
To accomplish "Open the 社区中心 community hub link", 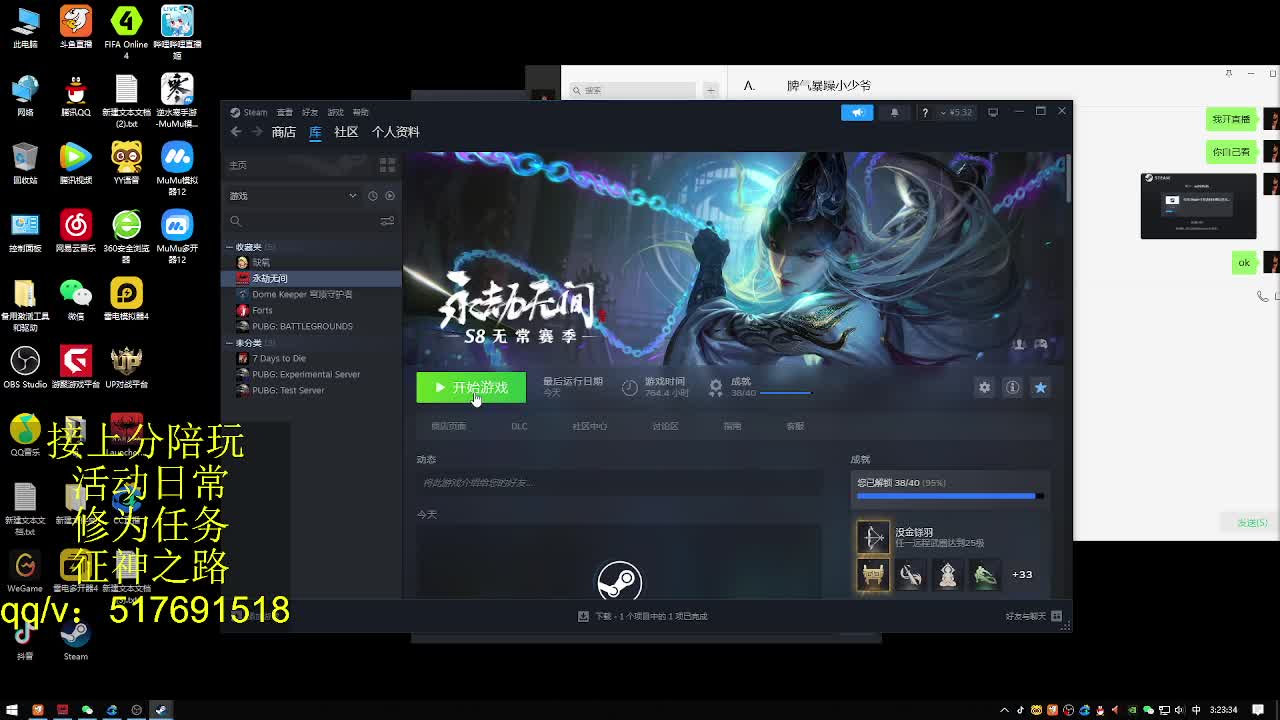I will coord(589,426).
